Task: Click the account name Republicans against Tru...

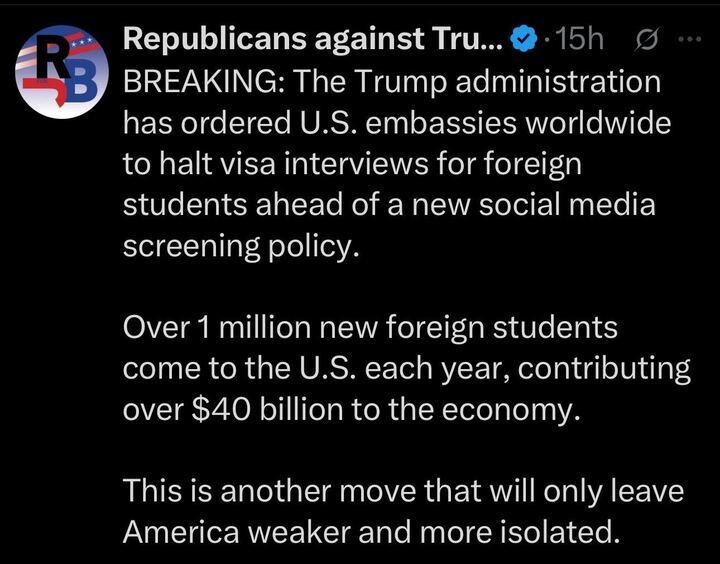Action: click(313, 39)
